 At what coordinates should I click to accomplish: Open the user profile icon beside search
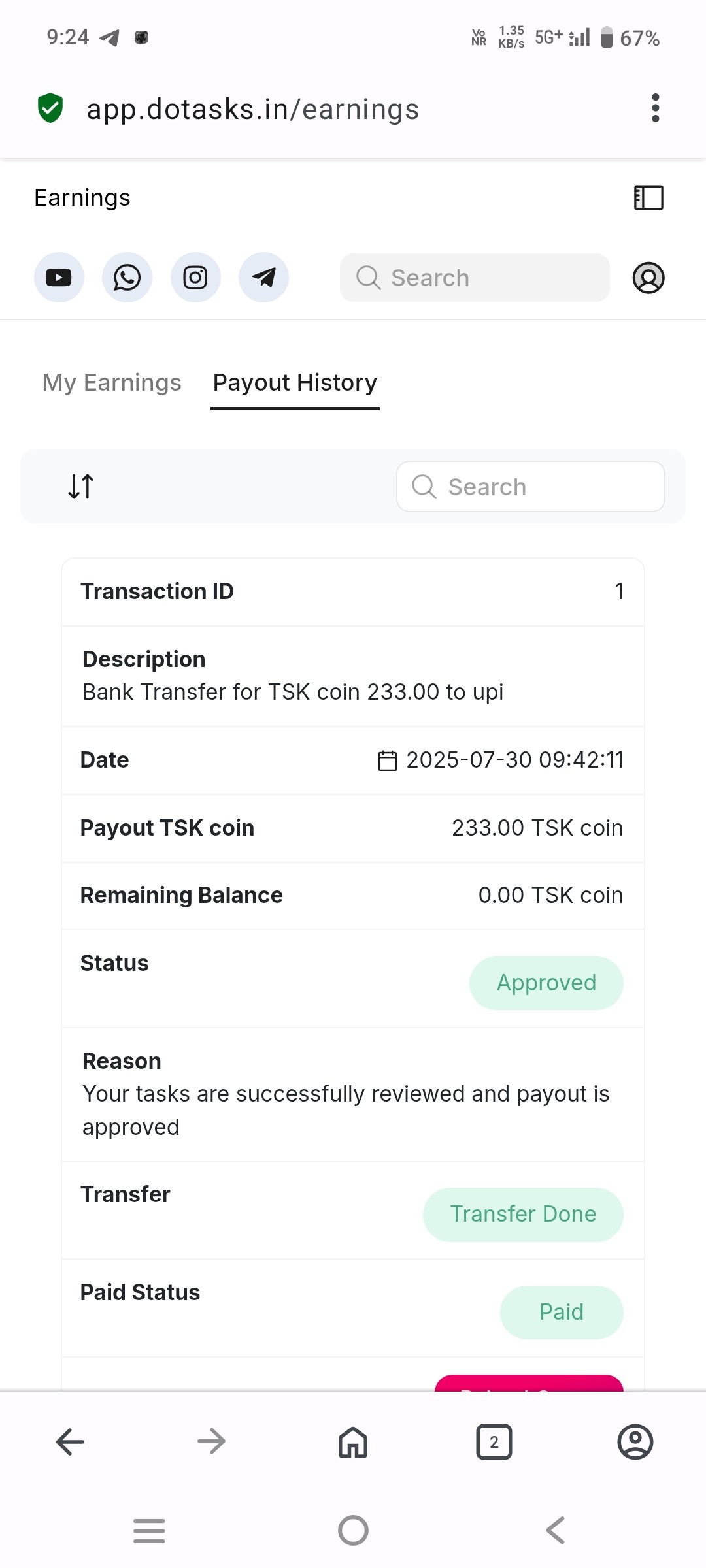coord(648,278)
